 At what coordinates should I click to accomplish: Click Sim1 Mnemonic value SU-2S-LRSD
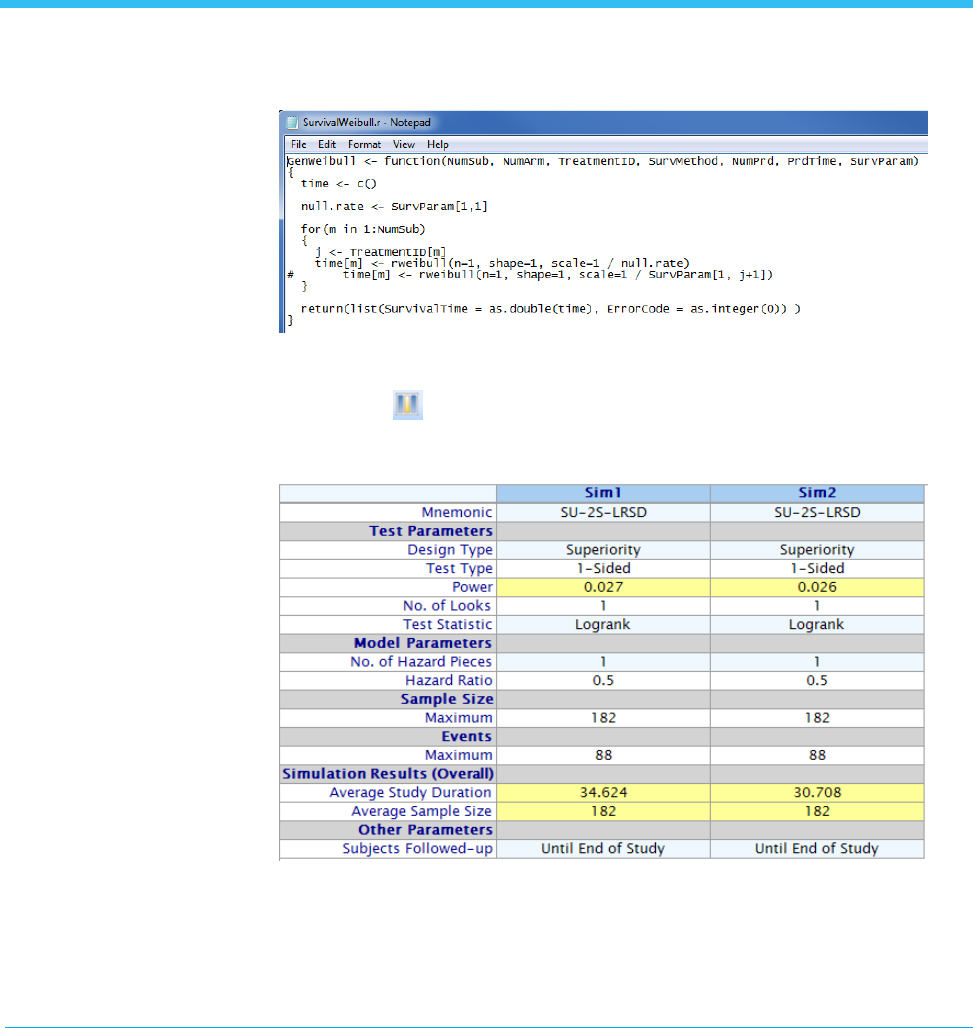(x=603, y=512)
